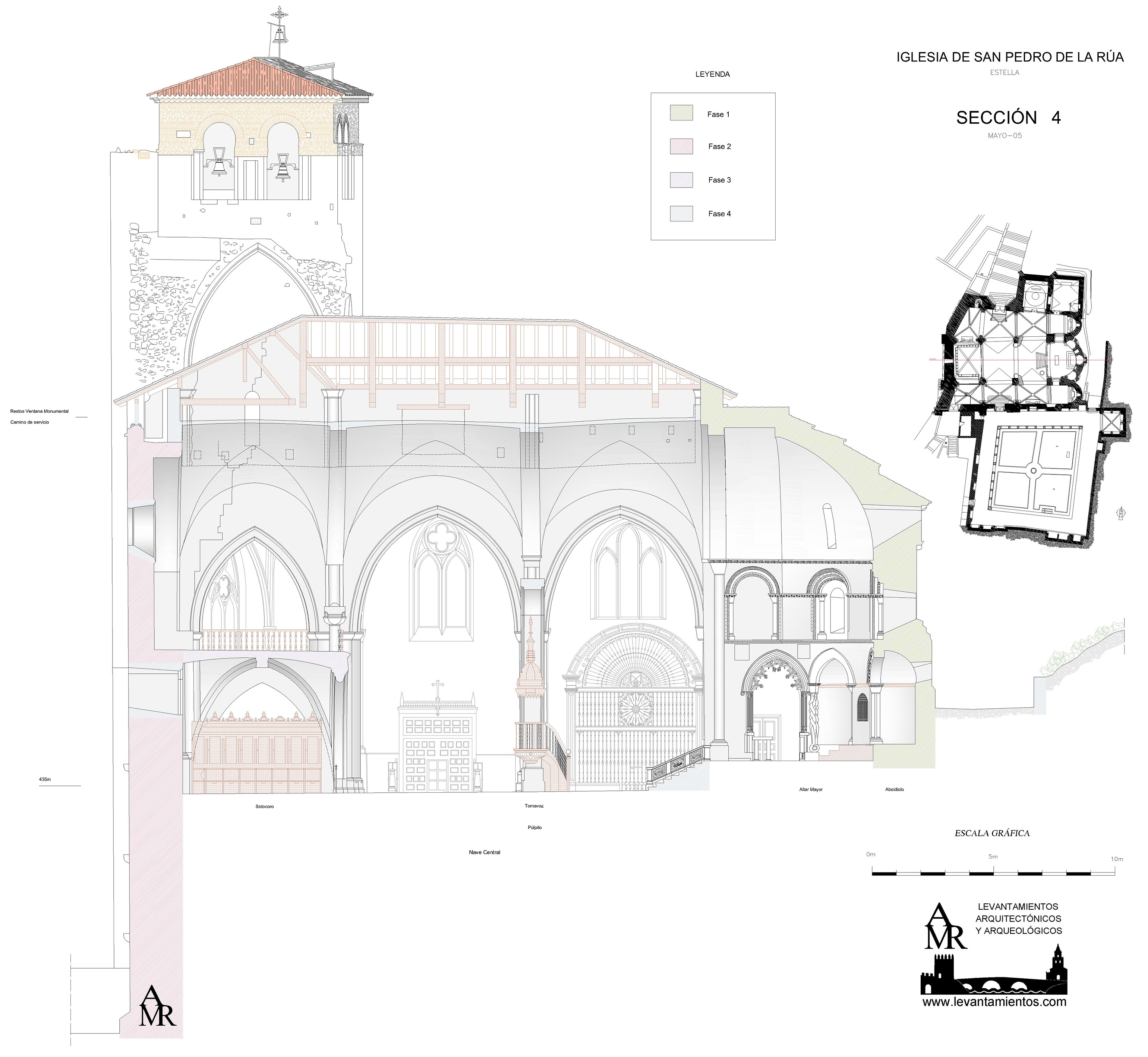Click the Fase 3 lavender legend swatch
This screenshot has width=1148, height=1057.
(681, 180)
